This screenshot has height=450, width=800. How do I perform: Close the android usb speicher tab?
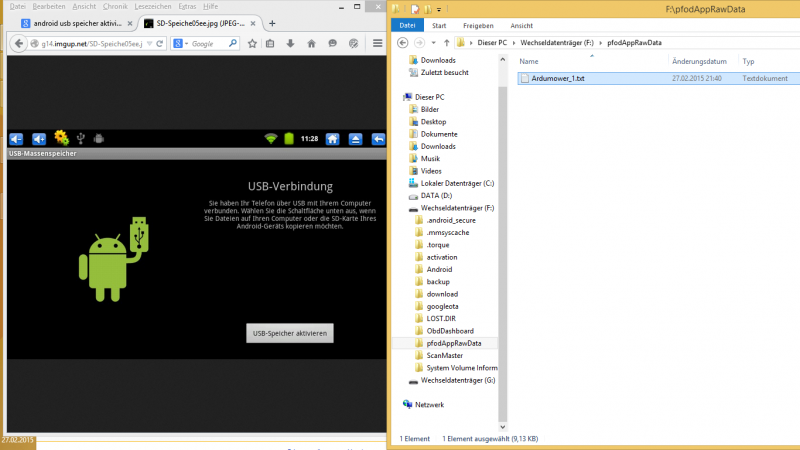pos(130,23)
